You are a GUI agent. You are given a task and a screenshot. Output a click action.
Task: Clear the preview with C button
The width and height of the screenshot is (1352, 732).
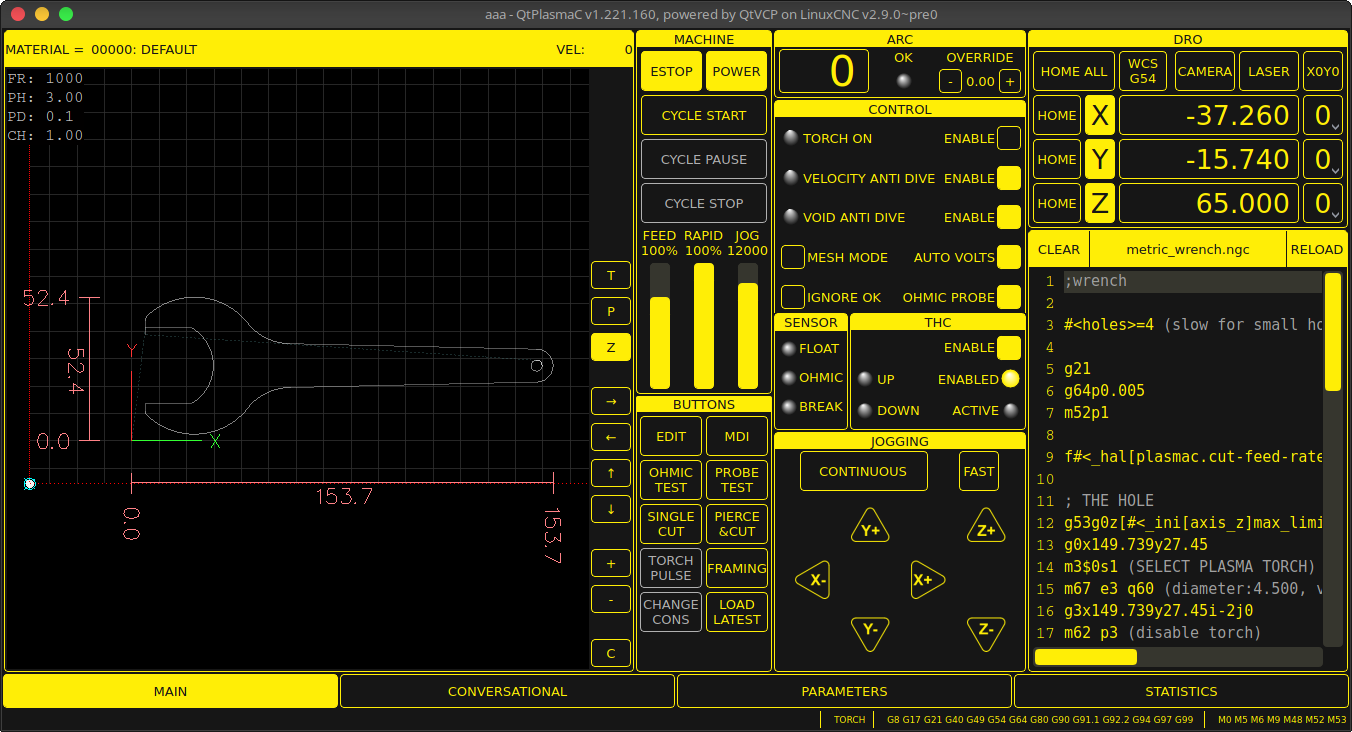point(611,653)
